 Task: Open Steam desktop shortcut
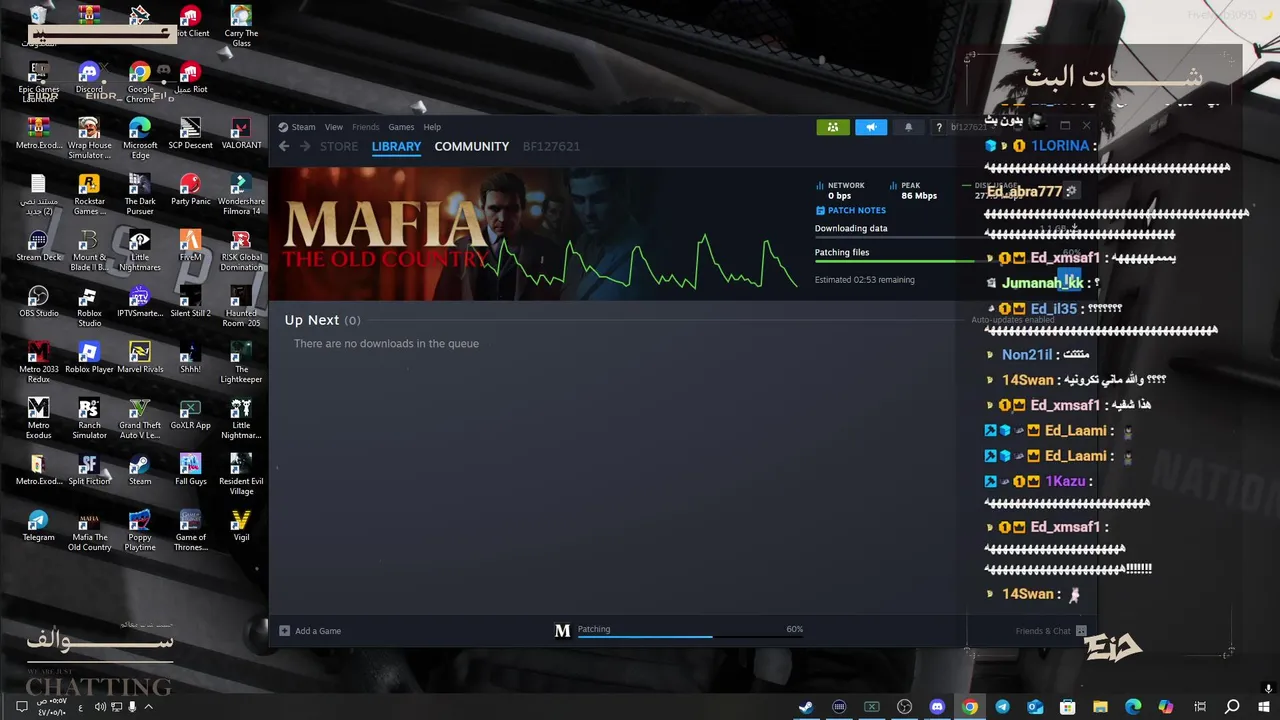pos(140,470)
